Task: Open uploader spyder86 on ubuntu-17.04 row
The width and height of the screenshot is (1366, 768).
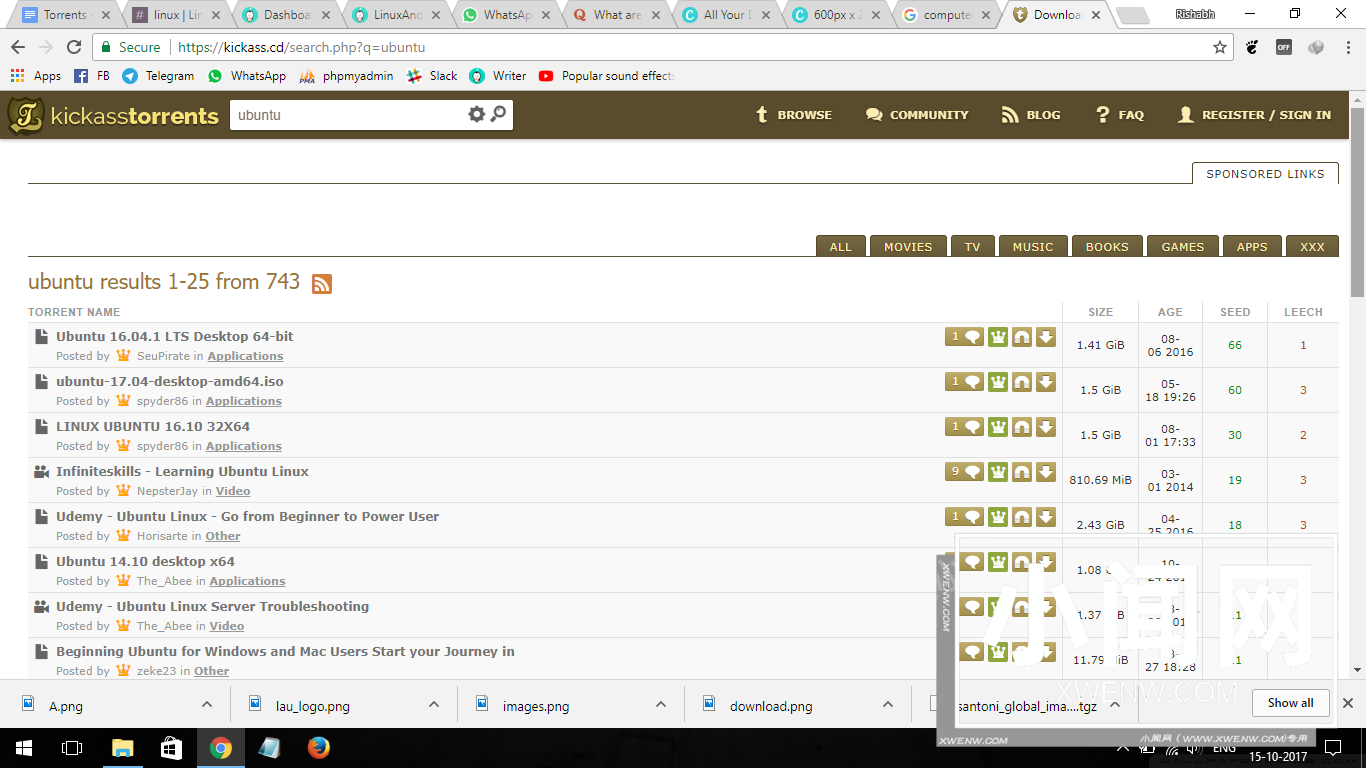Action: [162, 401]
